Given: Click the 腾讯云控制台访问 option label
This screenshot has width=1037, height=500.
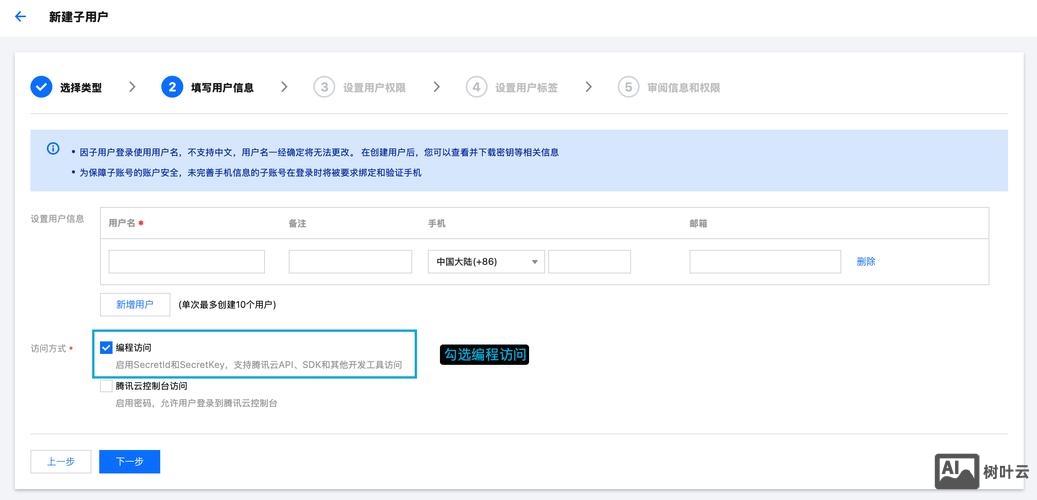Looking at the screenshot, I should (x=151, y=386).
